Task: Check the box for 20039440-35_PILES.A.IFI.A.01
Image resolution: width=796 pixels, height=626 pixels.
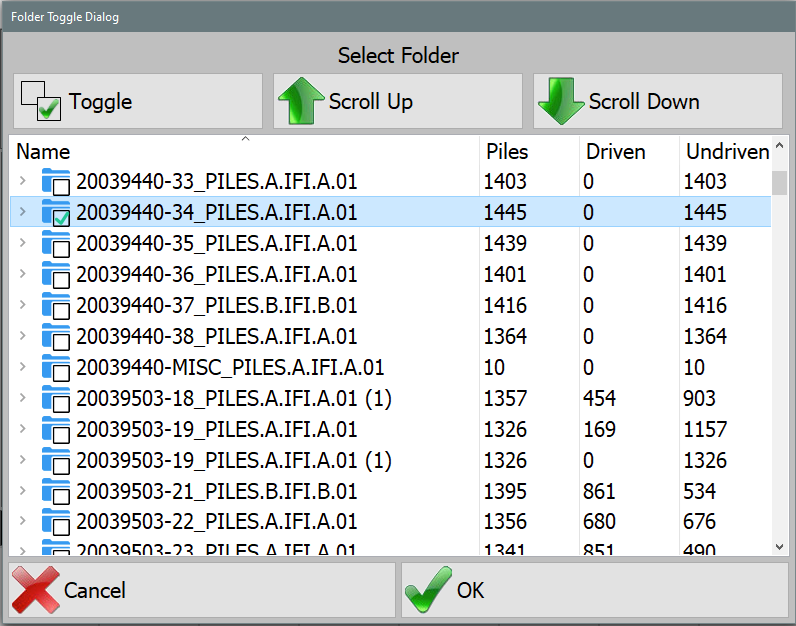Action: point(61,249)
